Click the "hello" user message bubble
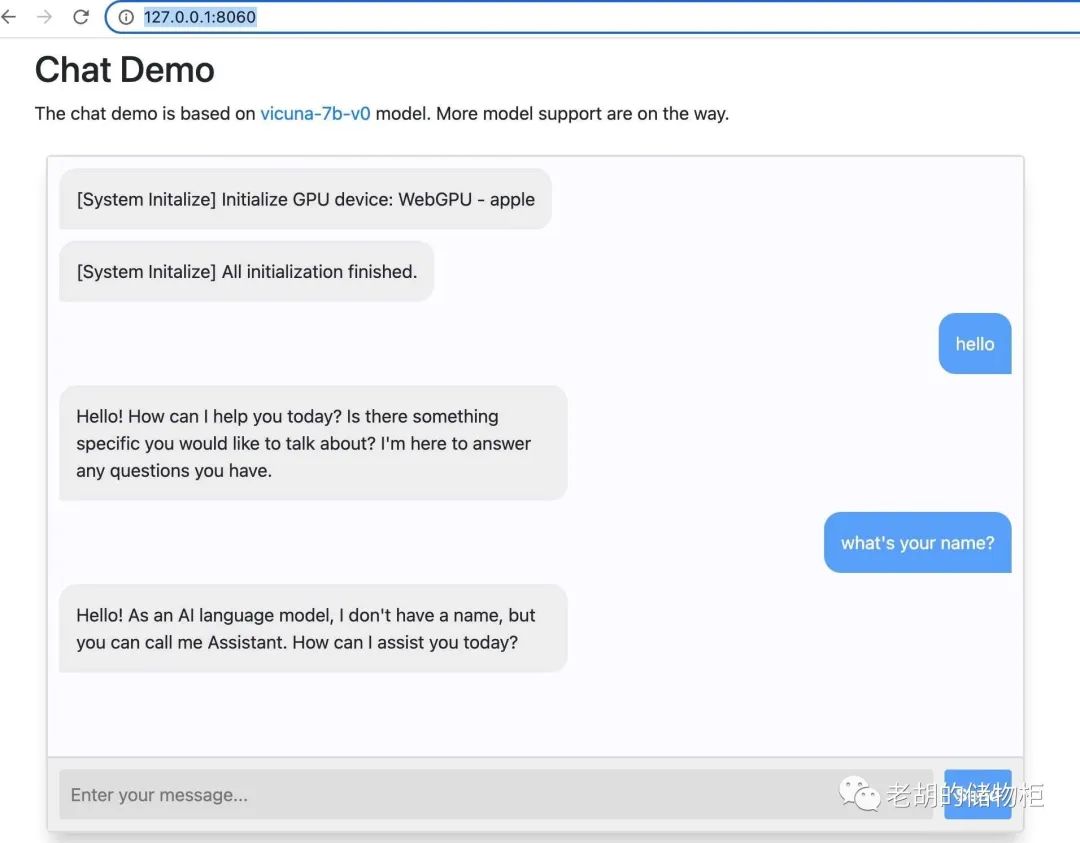This screenshot has width=1080, height=843. [x=975, y=344]
